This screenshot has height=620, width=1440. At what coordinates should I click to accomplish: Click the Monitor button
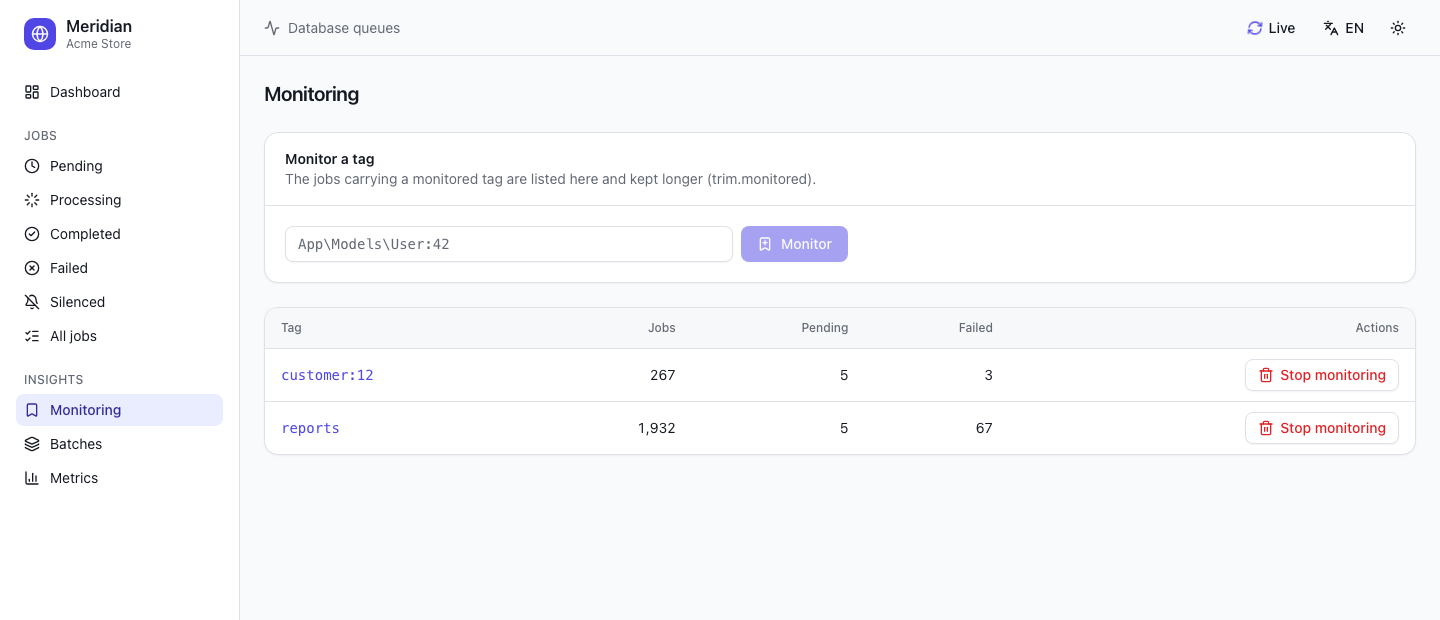(794, 244)
